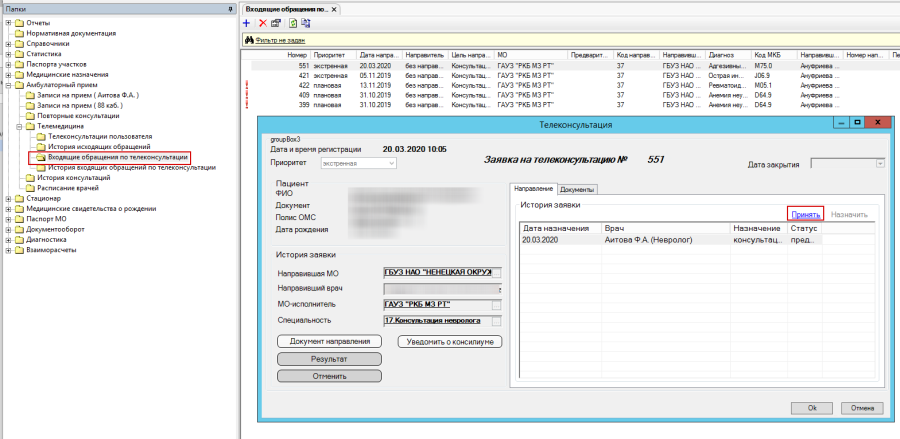The image size is (900, 439).
Task: Add a new record with the blue plus icon
Action: [x=247, y=24]
